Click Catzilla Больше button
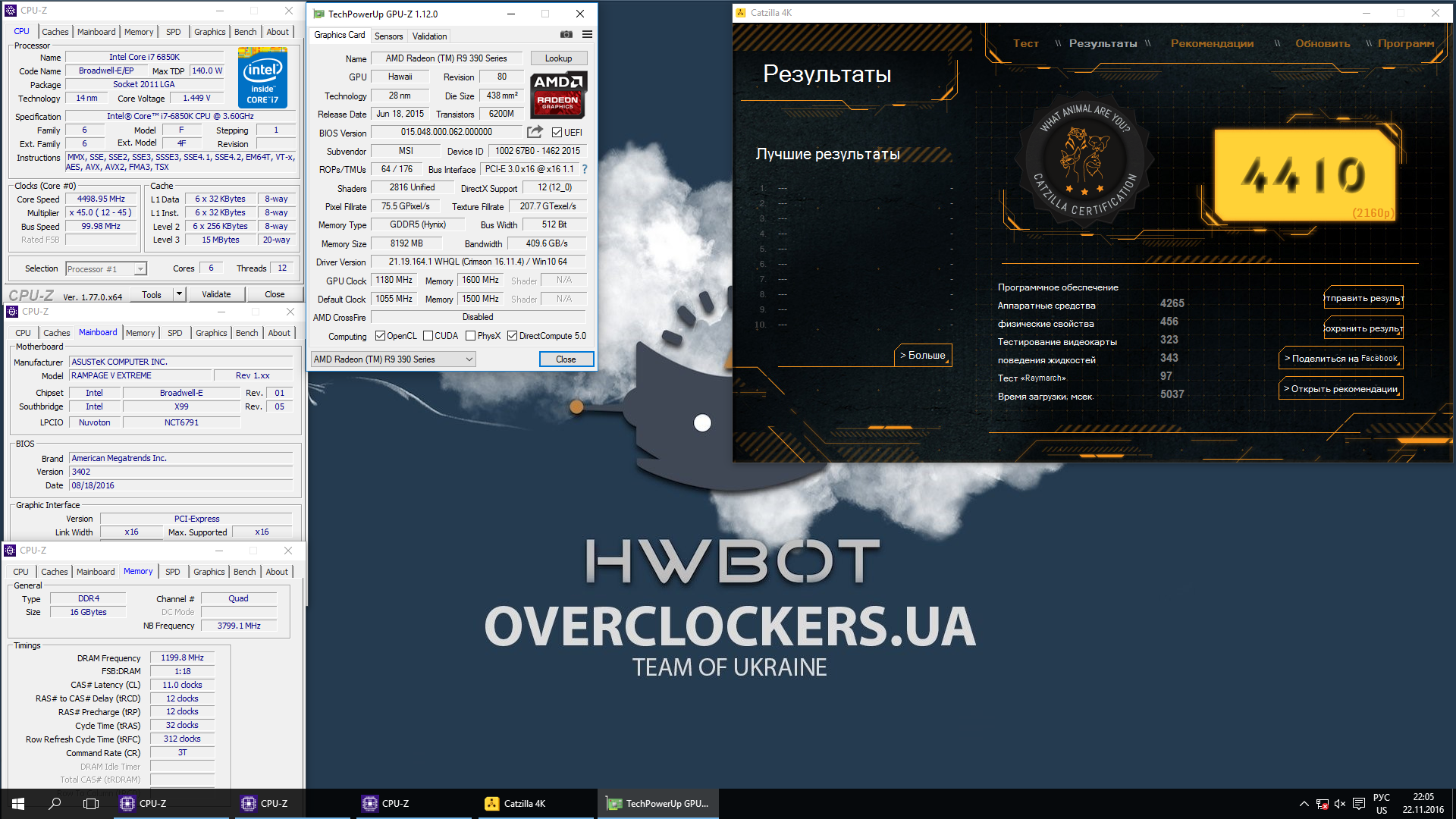Screen dimensions: 1456x819 (923, 355)
